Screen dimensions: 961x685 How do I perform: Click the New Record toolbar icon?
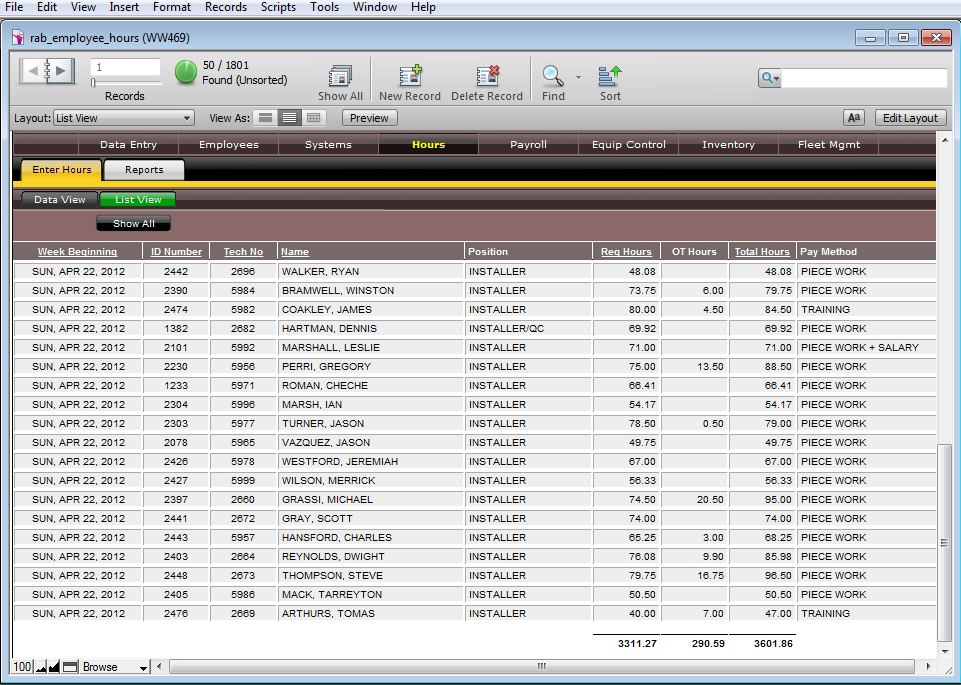(x=410, y=77)
